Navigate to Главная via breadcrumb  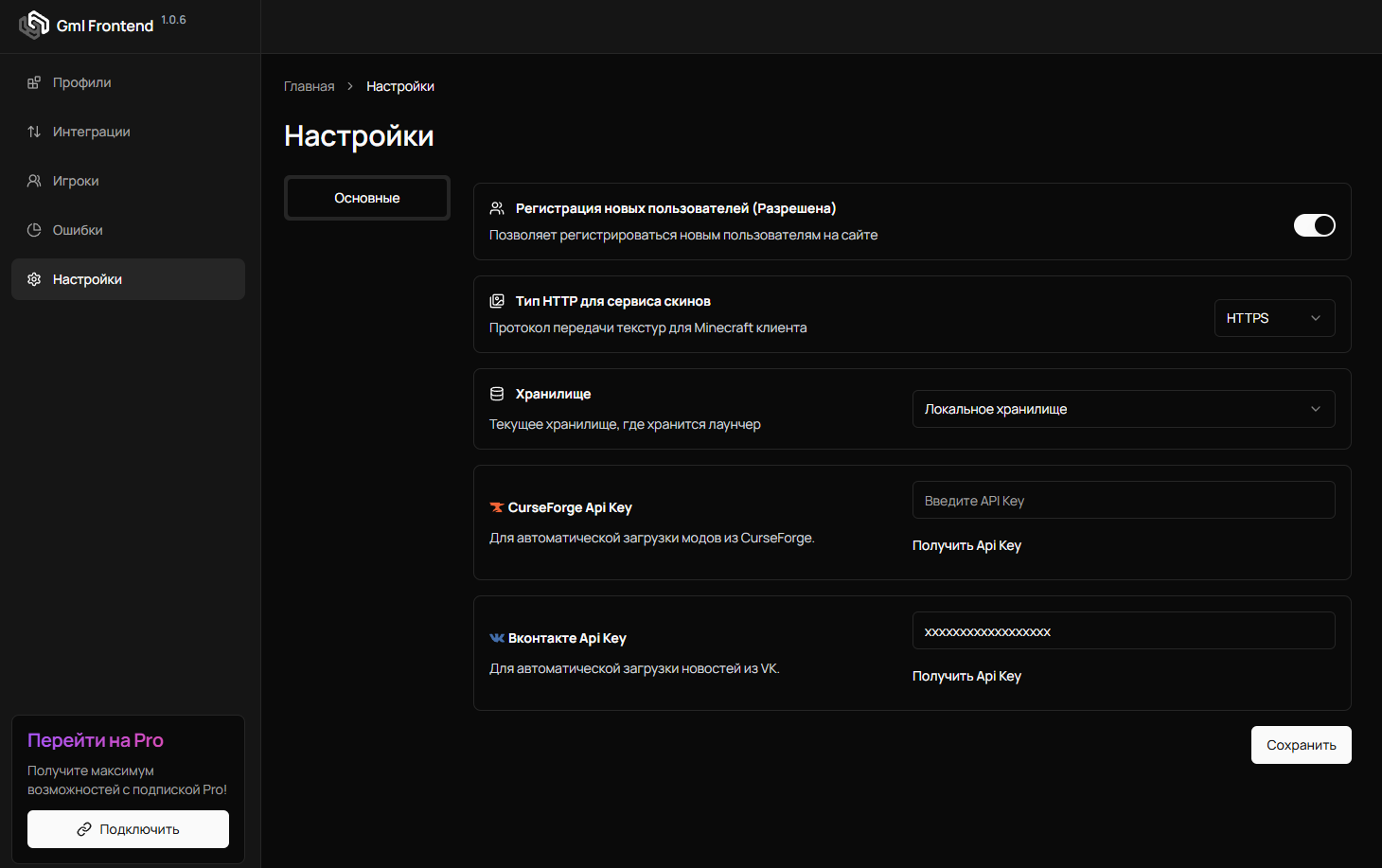pos(309,85)
